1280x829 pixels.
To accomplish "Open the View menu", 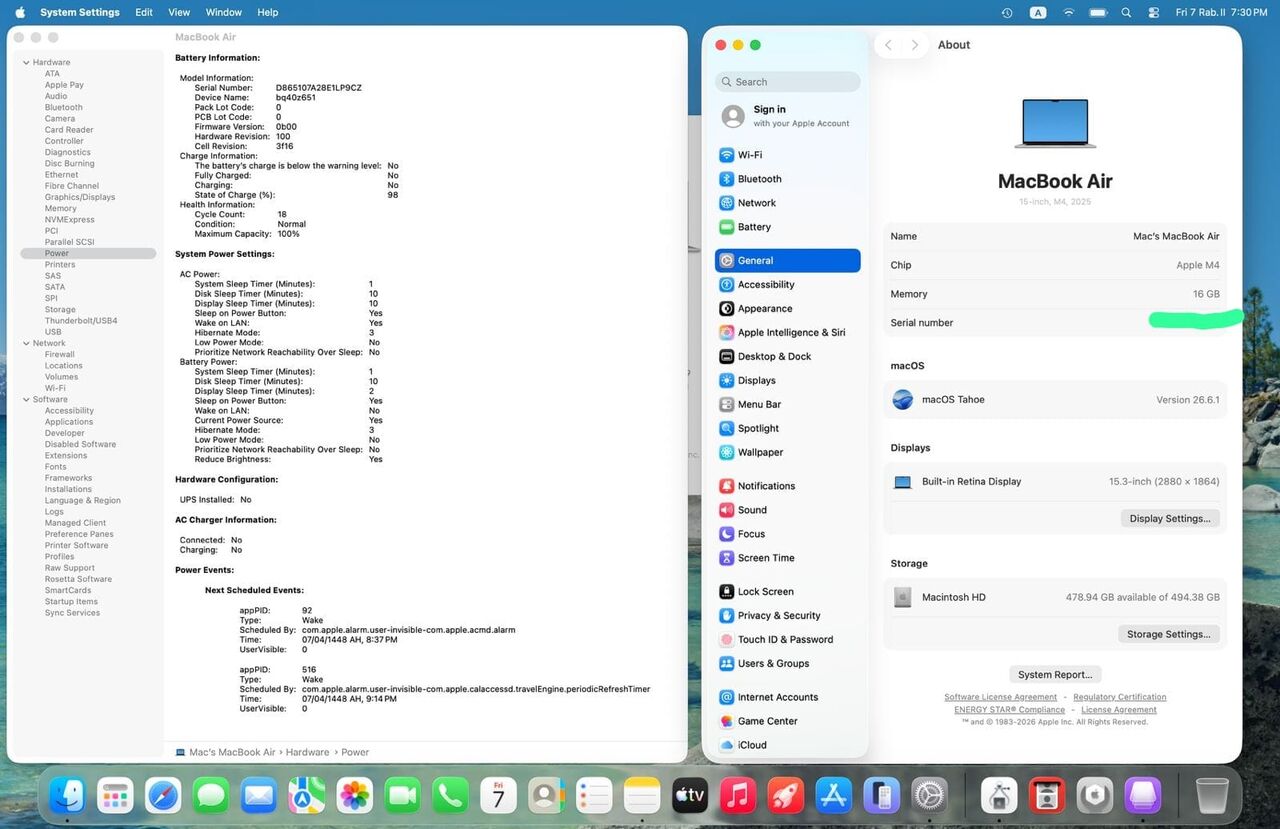I will (x=179, y=12).
